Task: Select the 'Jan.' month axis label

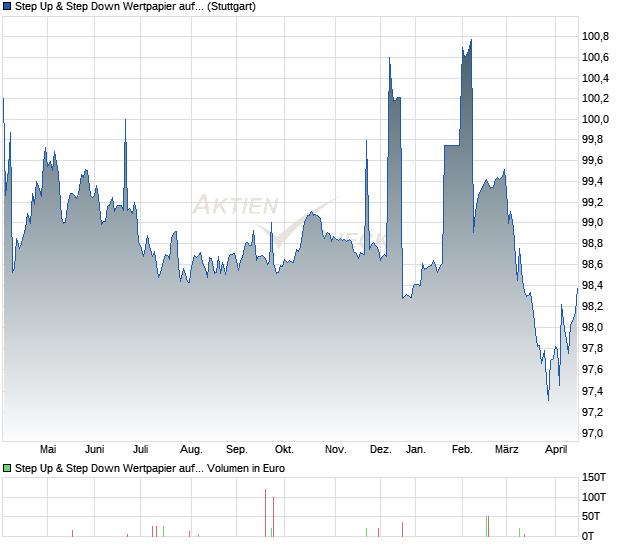Action: coord(416,449)
